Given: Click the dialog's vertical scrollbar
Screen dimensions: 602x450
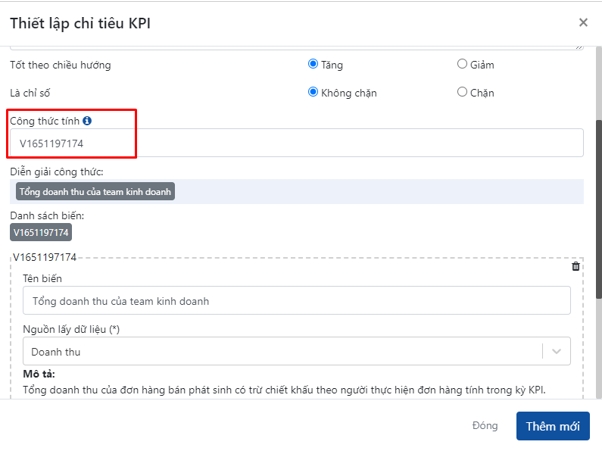Looking at the screenshot, I should pos(595,200).
